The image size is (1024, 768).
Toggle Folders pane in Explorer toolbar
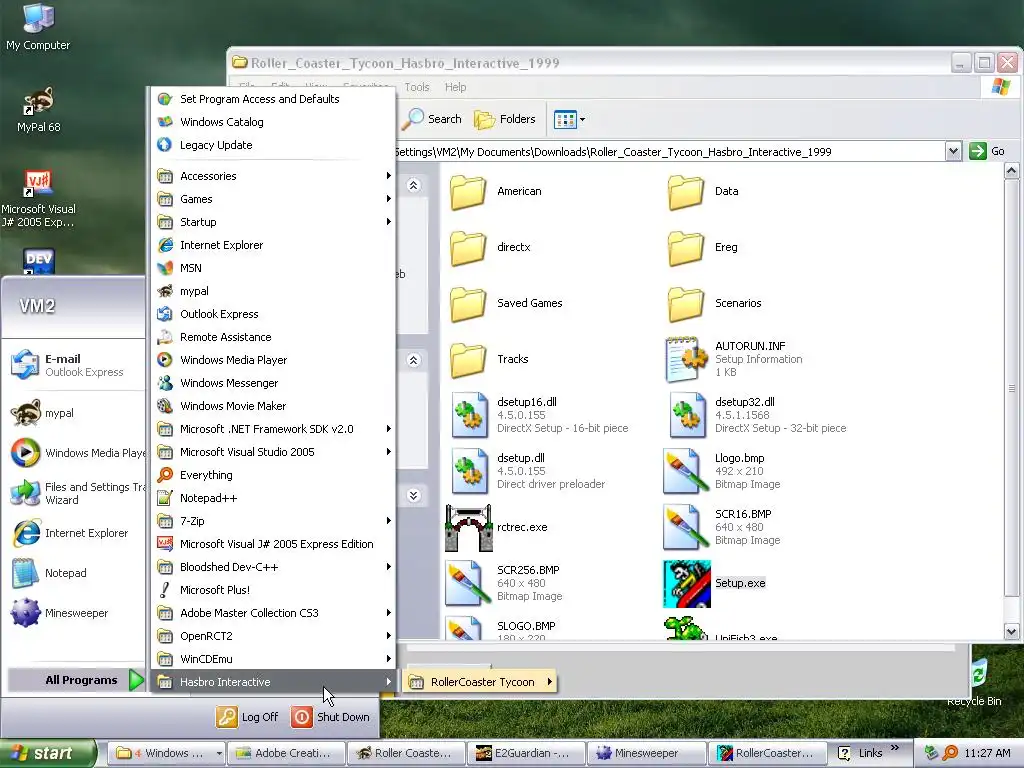pyautogui.click(x=504, y=120)
